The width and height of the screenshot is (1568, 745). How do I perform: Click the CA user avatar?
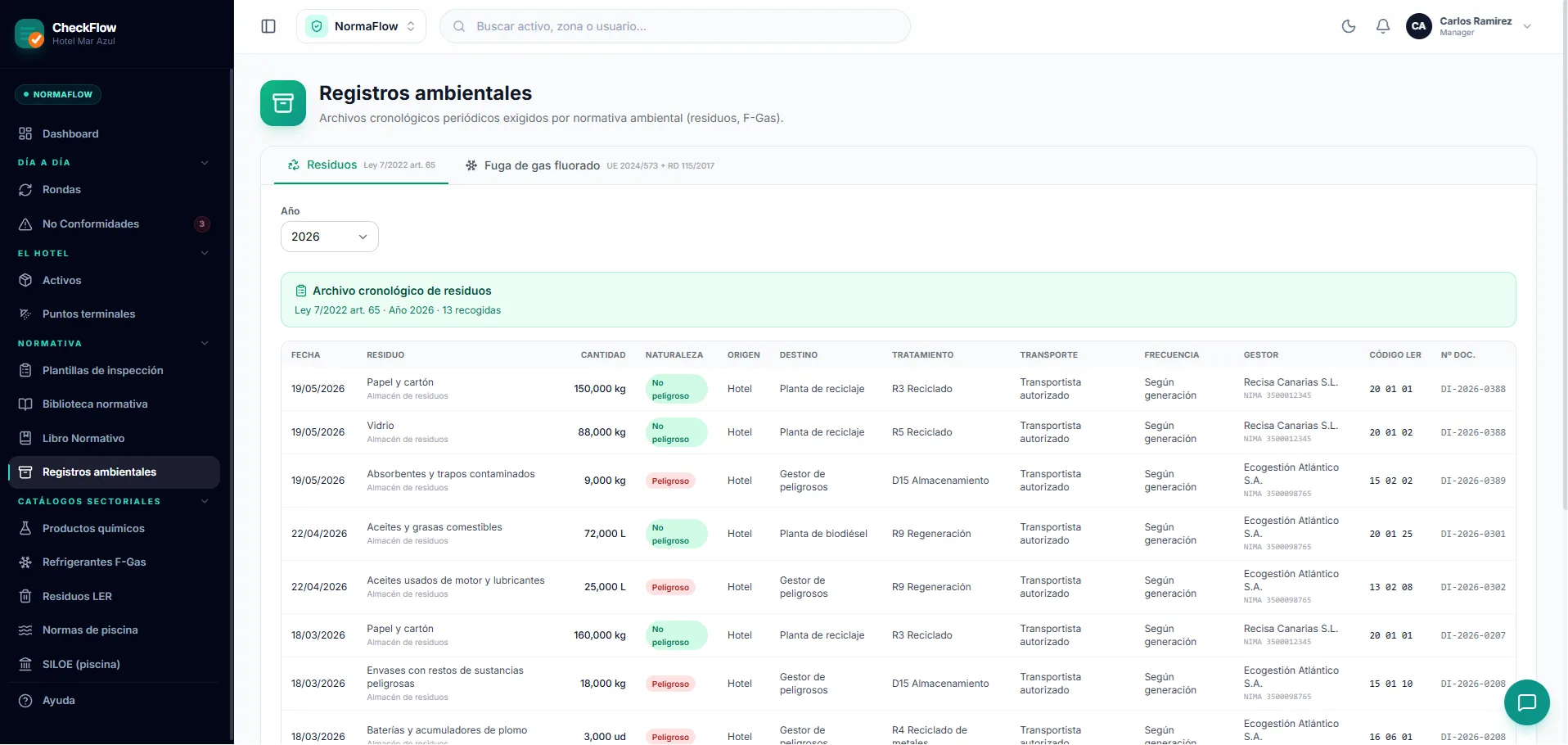[1419, 26]
